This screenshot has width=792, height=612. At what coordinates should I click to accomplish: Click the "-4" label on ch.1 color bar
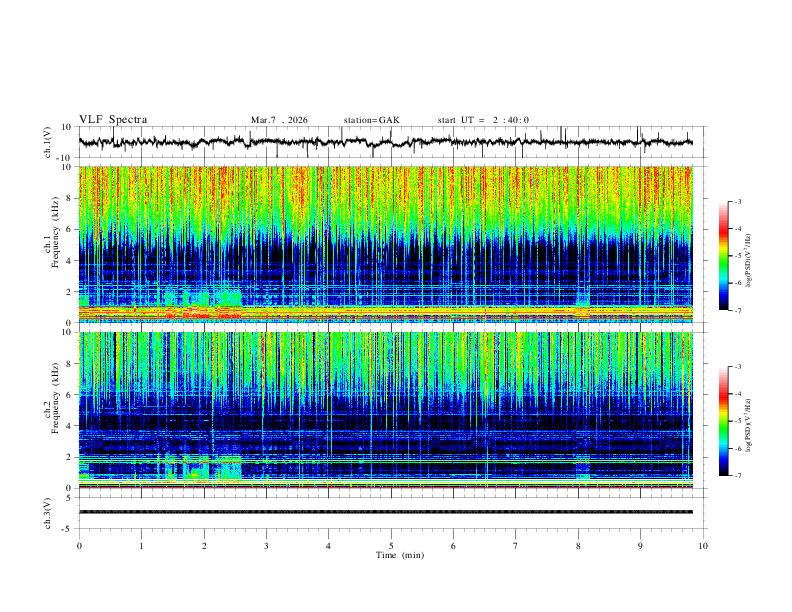point(737,229)
